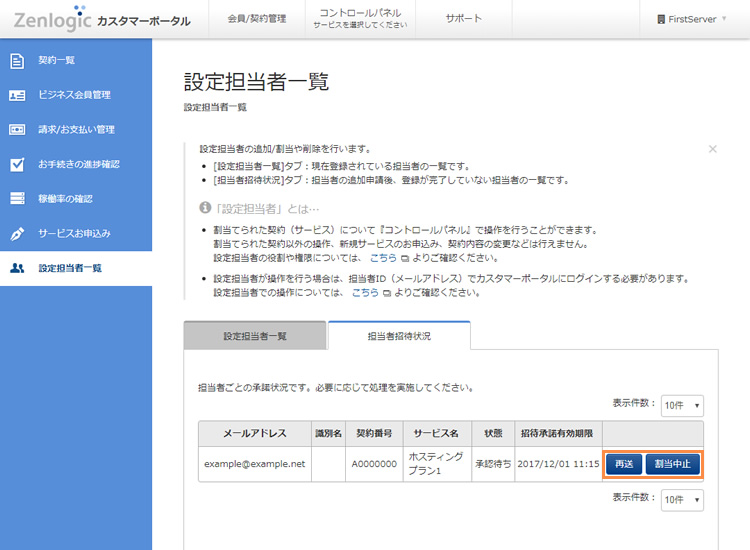Image resolution: width=750 pixels, height=550 pixels.
Task: Select 担当者招待状況 tab
Action: 399,336
